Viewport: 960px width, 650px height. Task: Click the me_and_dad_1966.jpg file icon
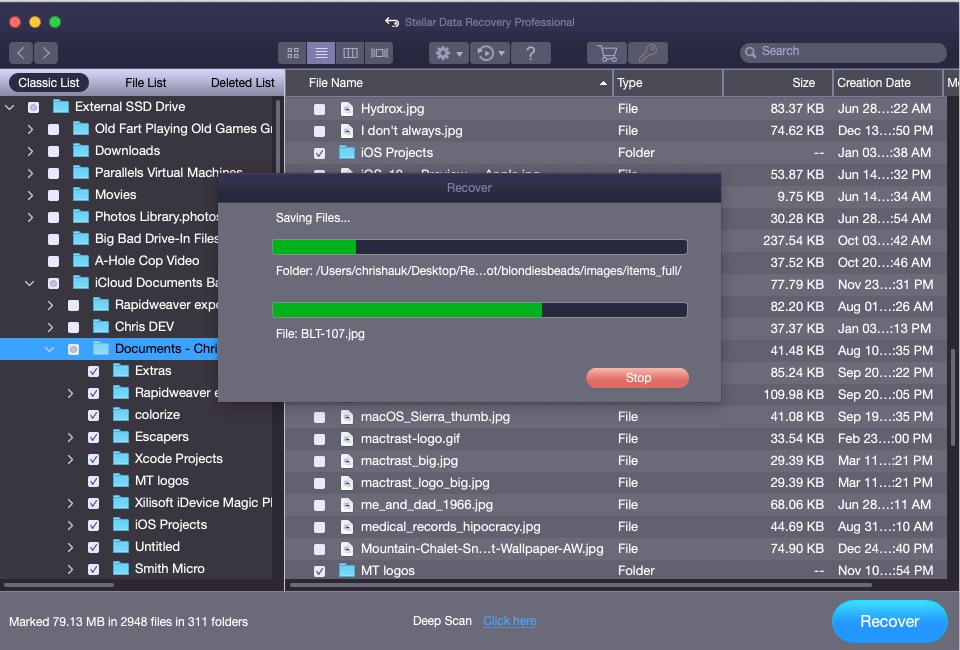click(x=347, y=505)
